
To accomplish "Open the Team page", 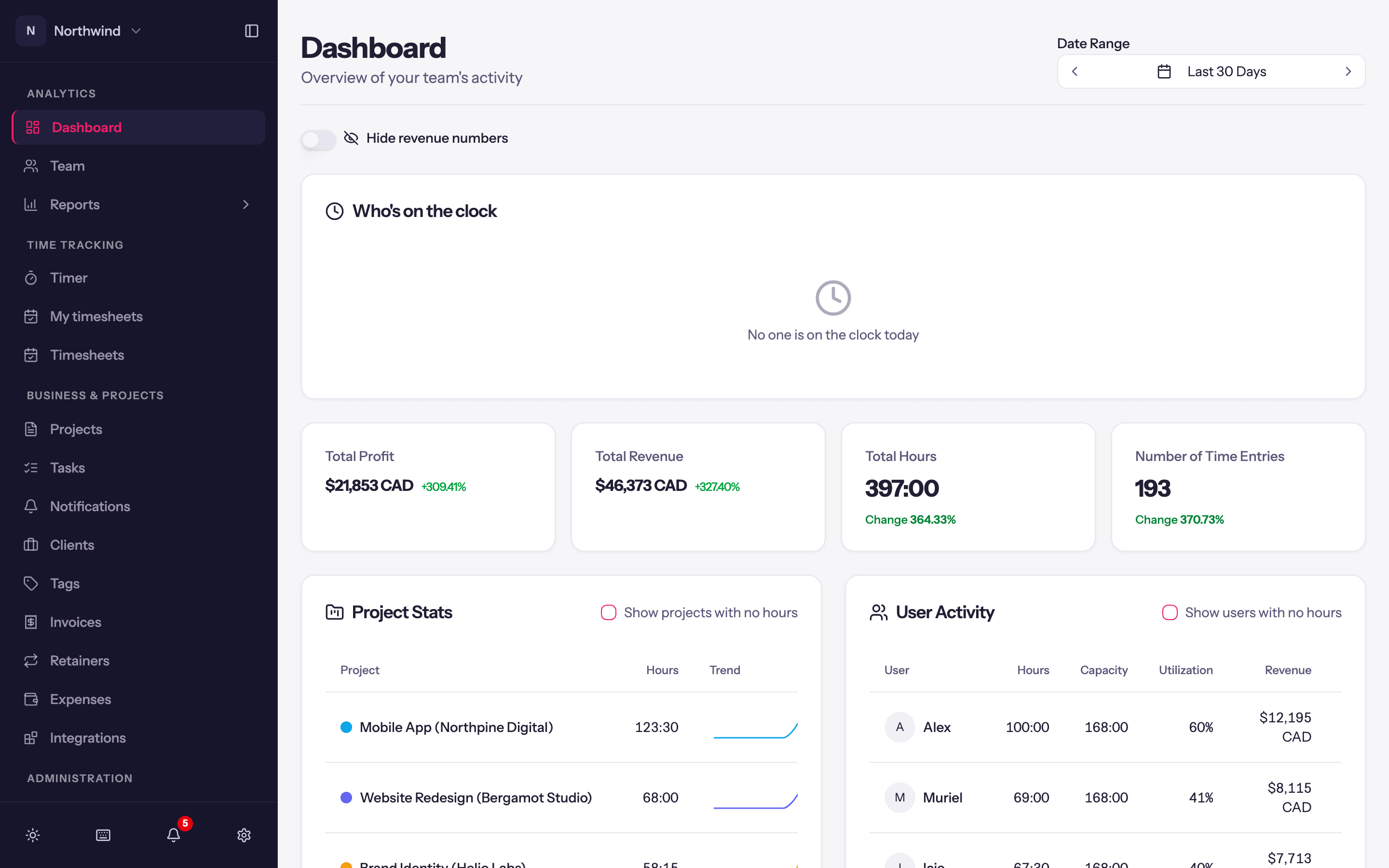I will click(x=138, y=166).
